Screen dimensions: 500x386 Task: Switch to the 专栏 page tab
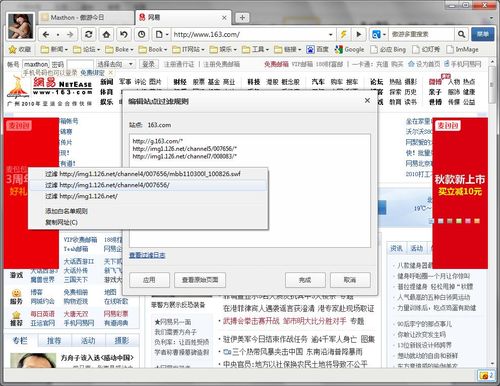pyautogui.click(x=20, y=341)
